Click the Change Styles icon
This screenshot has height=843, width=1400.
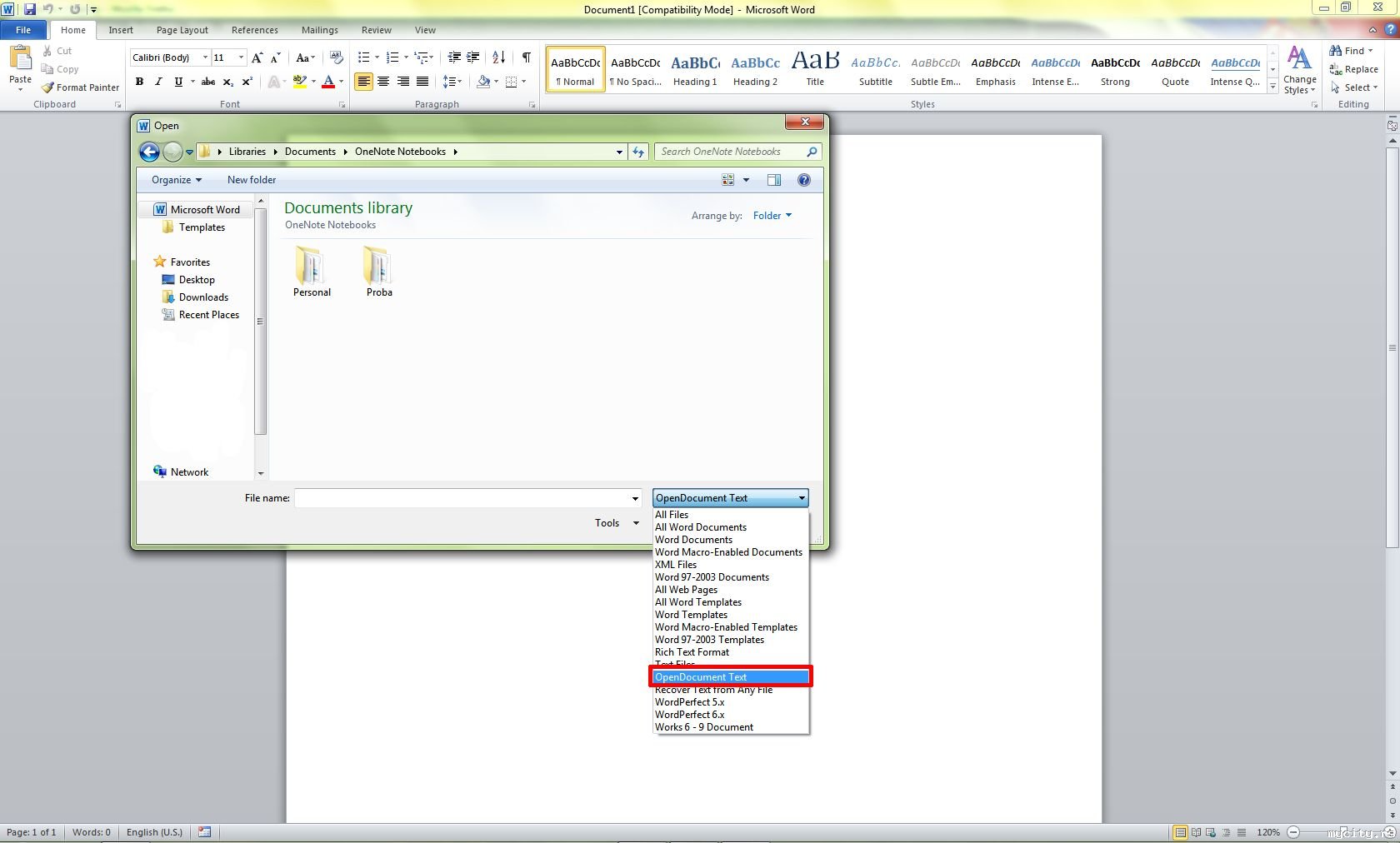[1299, 70]
